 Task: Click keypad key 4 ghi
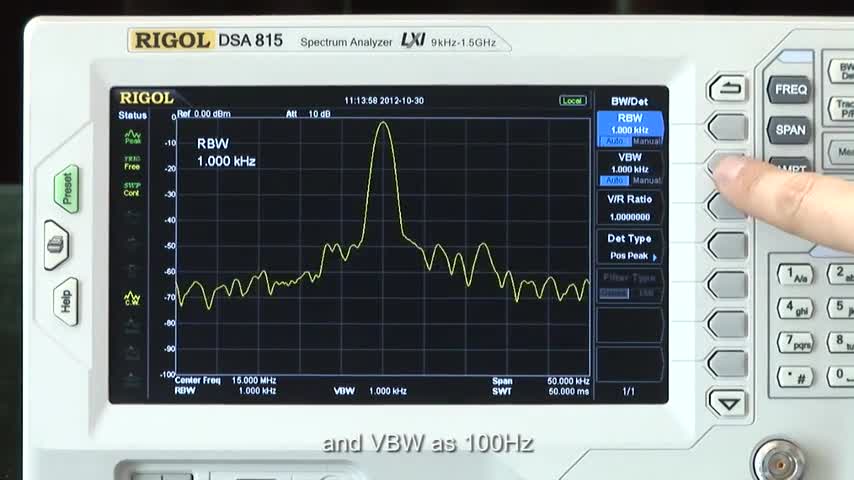[795, 308]
